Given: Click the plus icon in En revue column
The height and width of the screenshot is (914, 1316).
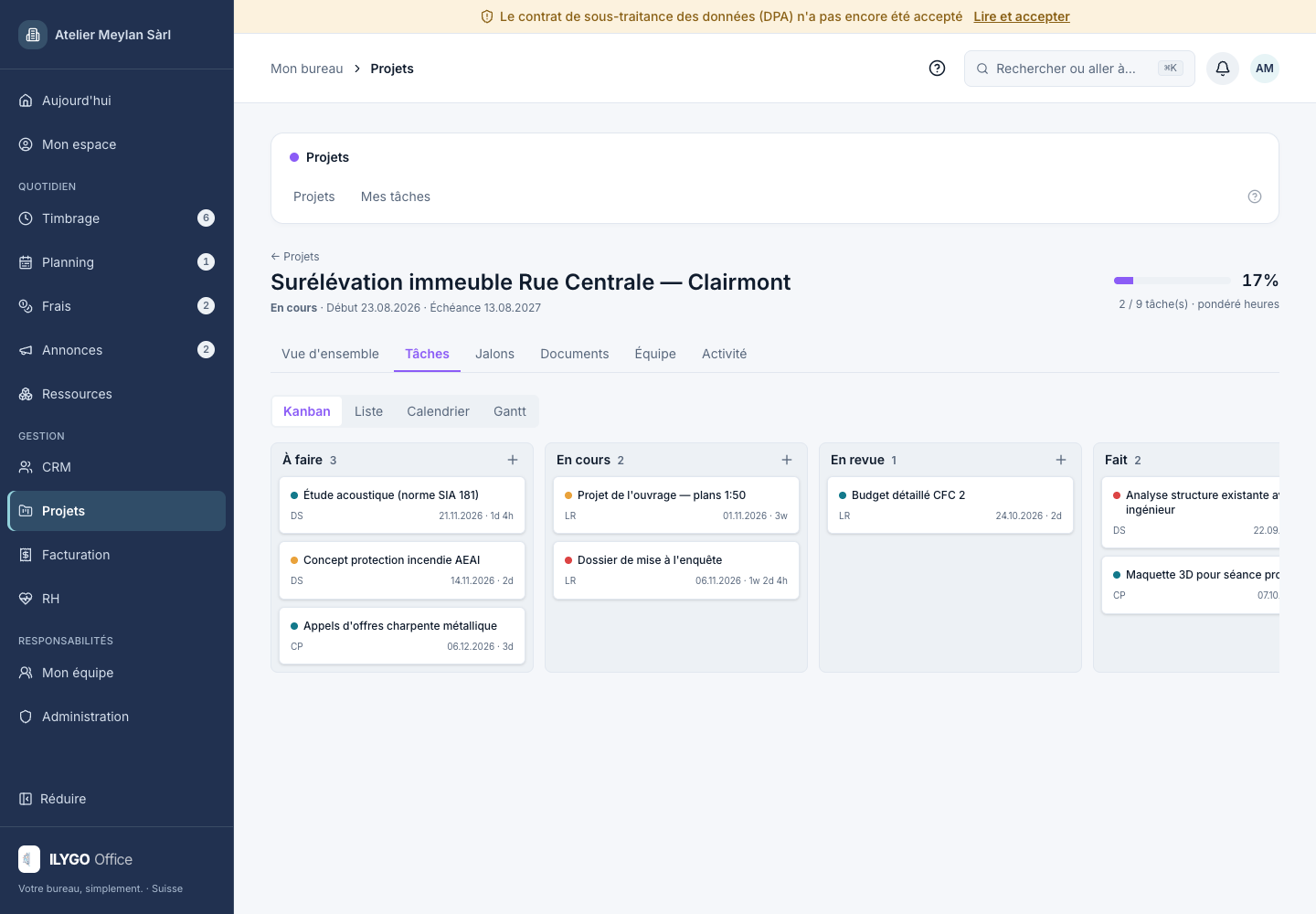Looking at the screenshot, I should click(x=1061, y=460).
